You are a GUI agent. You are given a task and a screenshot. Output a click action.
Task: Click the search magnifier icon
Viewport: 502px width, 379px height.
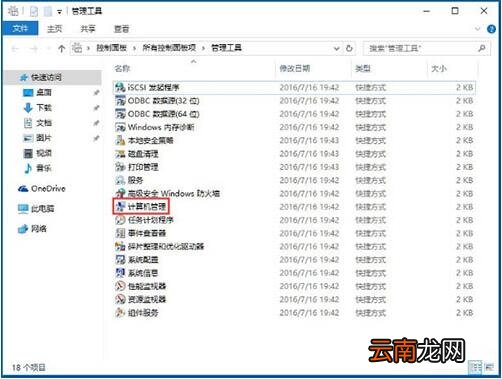(482, 48)
